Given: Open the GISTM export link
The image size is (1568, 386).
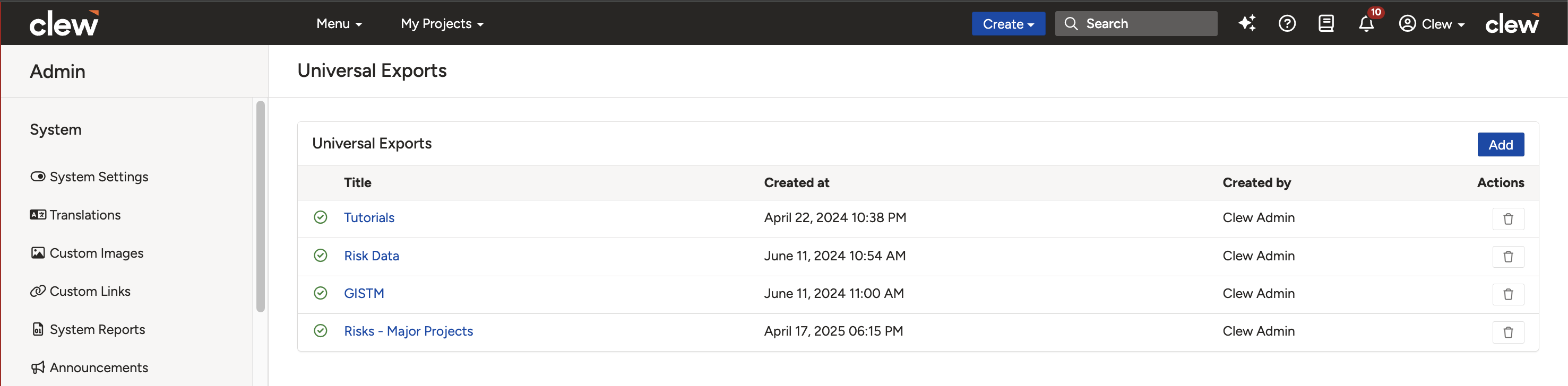Looking at the screenshot, I should (x=364, y=293).
